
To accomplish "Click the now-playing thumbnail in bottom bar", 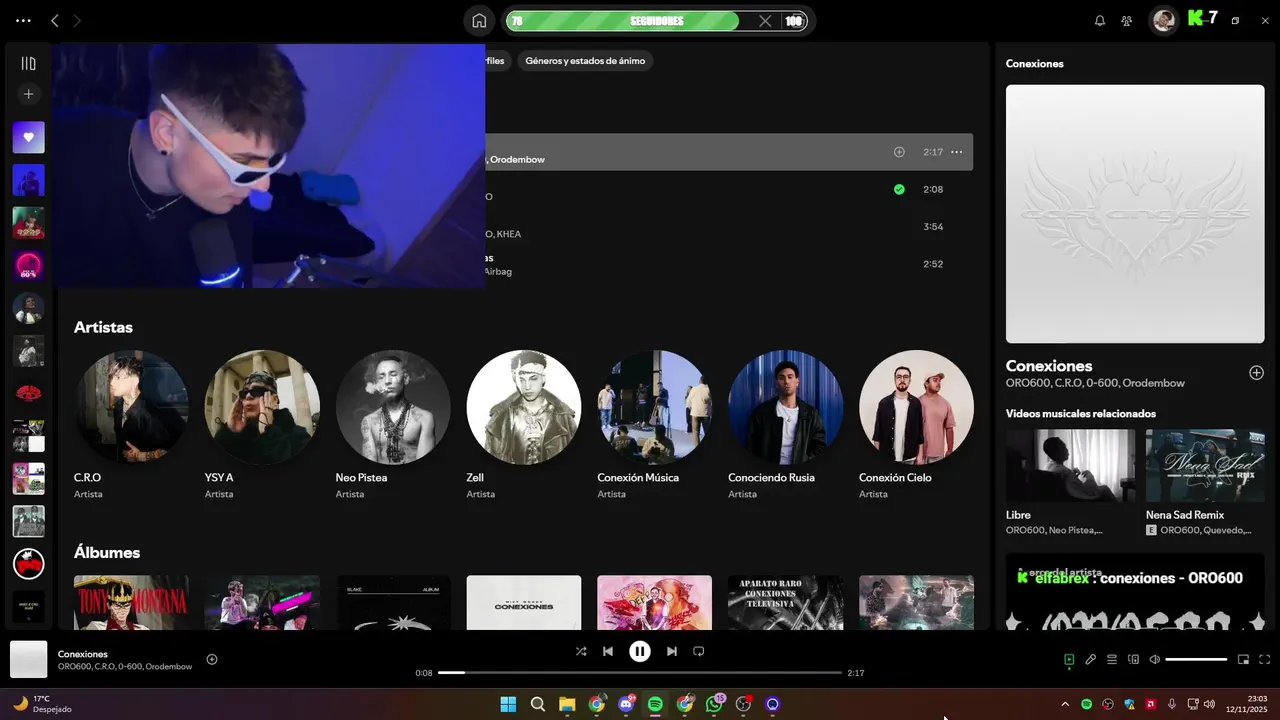I will (x=29, y=660).
